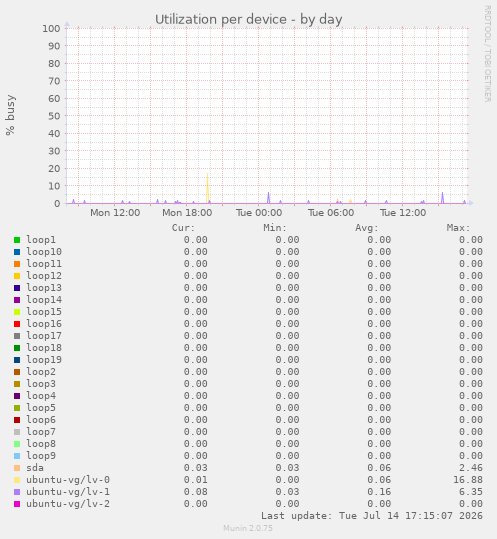
Task: Click the 'Tue 06:00' x-axis label
Action: 331,213
